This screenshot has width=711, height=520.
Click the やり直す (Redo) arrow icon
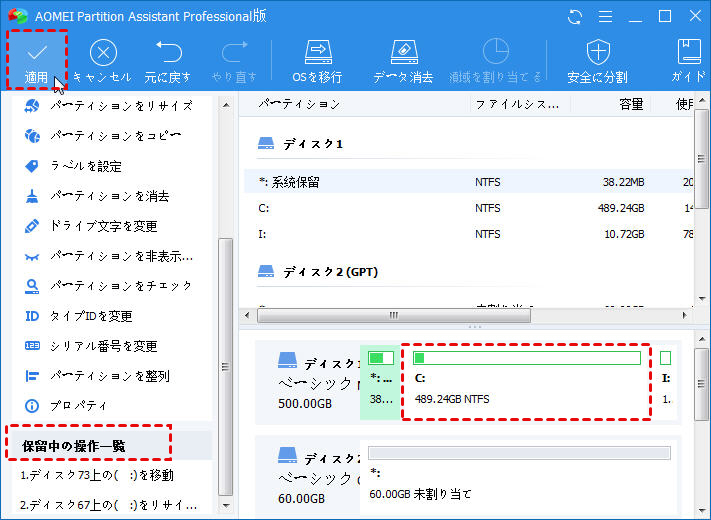234,52
